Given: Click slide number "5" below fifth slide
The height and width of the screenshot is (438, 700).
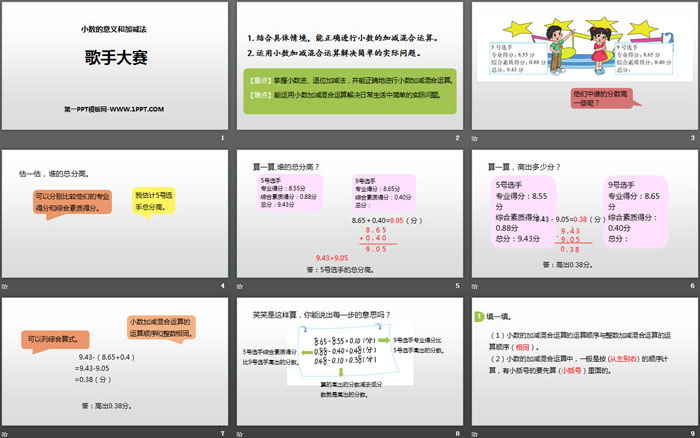Looking at the screenshot, I should [x=458, y=286].
